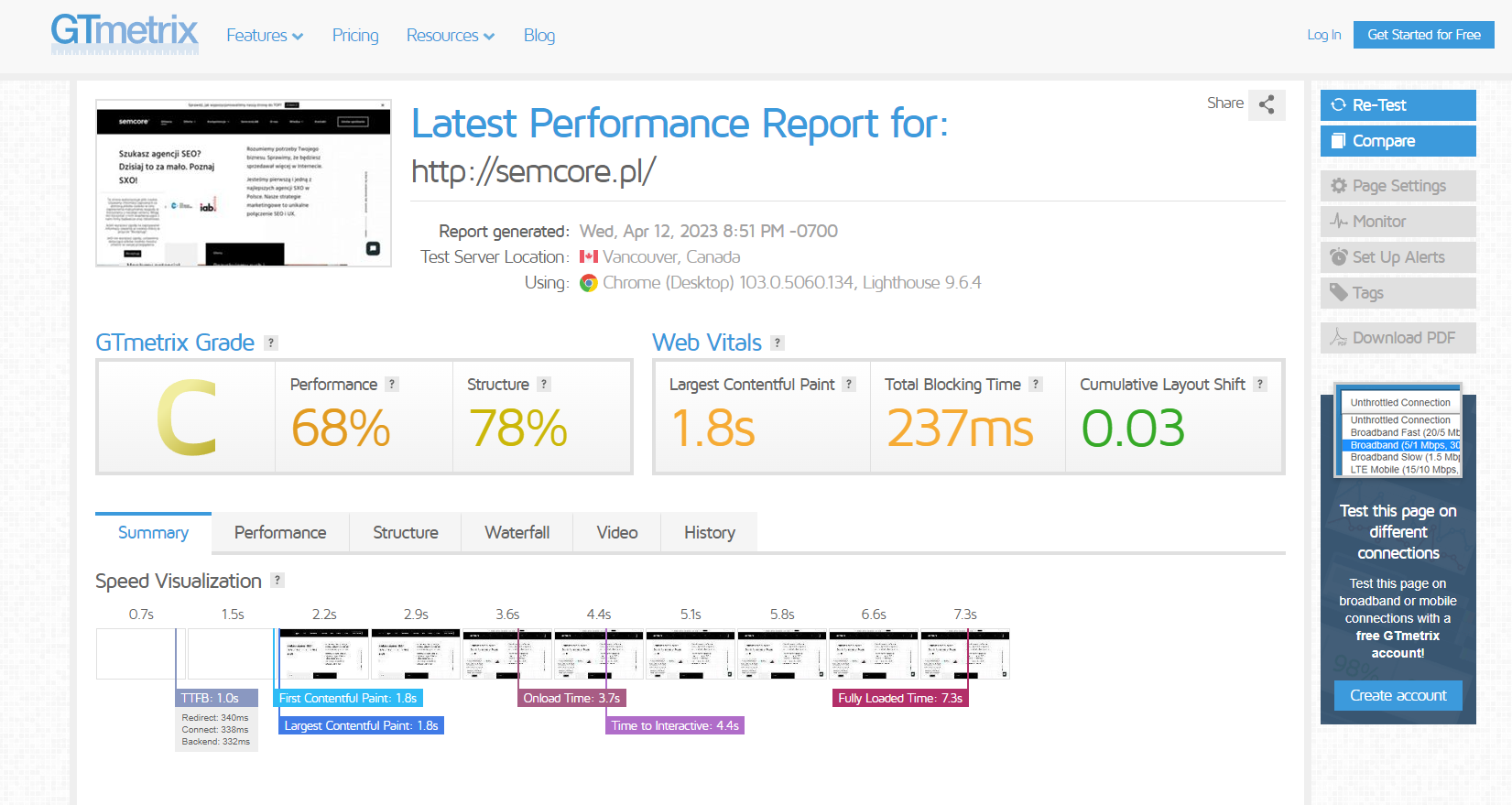Click help icon beside Speed Visualization
This screenshot has width=1512, height=805.
point(278,580)
